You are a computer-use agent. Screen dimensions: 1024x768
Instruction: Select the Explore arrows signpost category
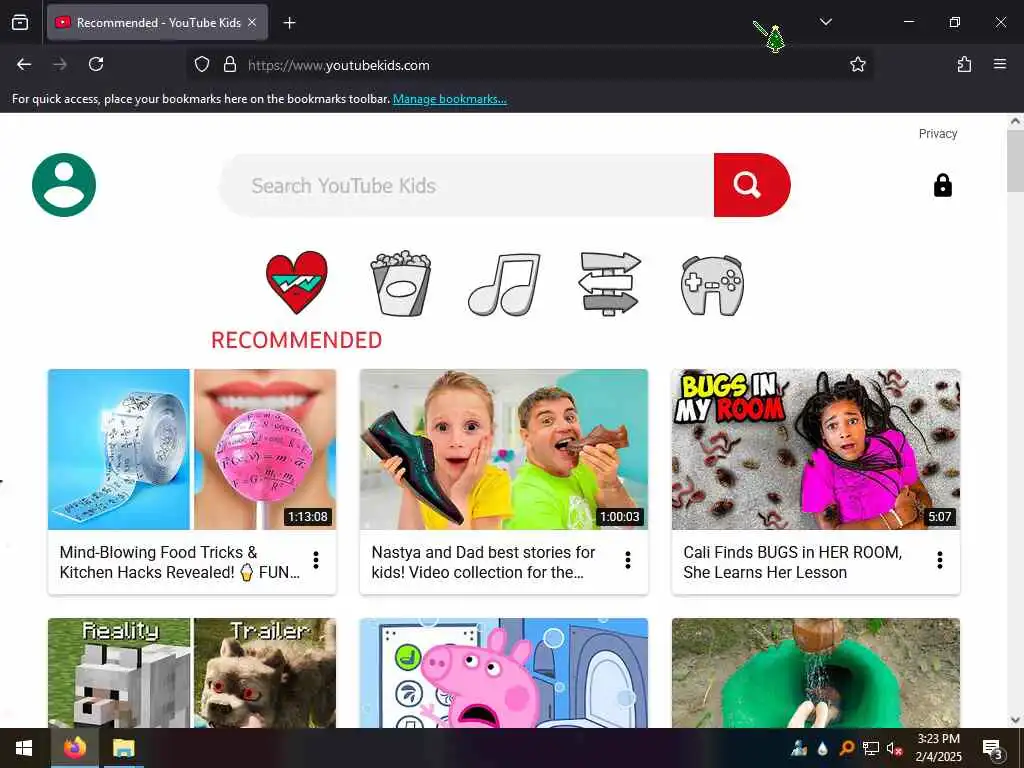point(609,284)
